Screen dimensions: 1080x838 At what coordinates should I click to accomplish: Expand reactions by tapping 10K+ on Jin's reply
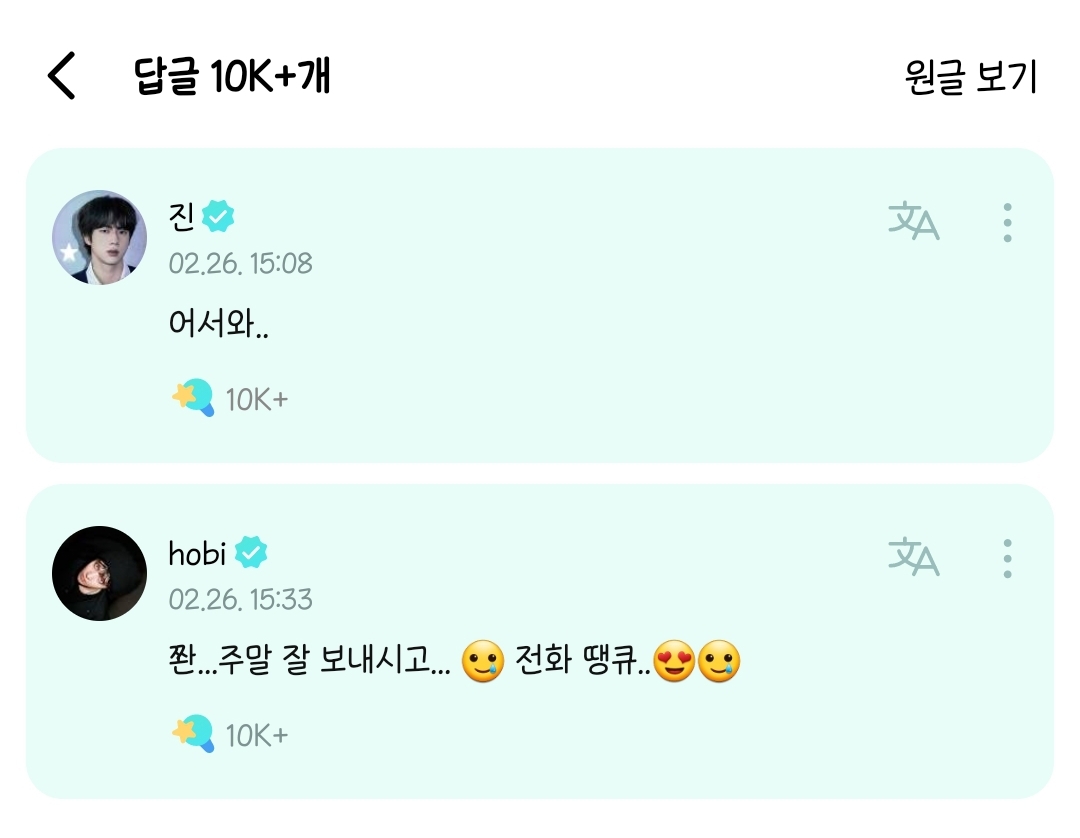point(255,396)
